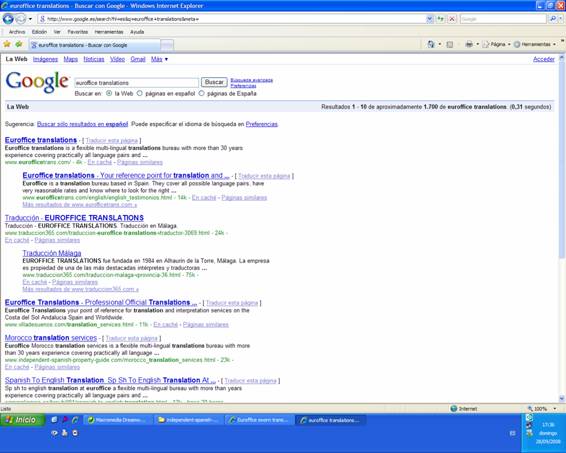Open Google Vídeo link
Screen dimensions: 566x453
click(117, 59)
